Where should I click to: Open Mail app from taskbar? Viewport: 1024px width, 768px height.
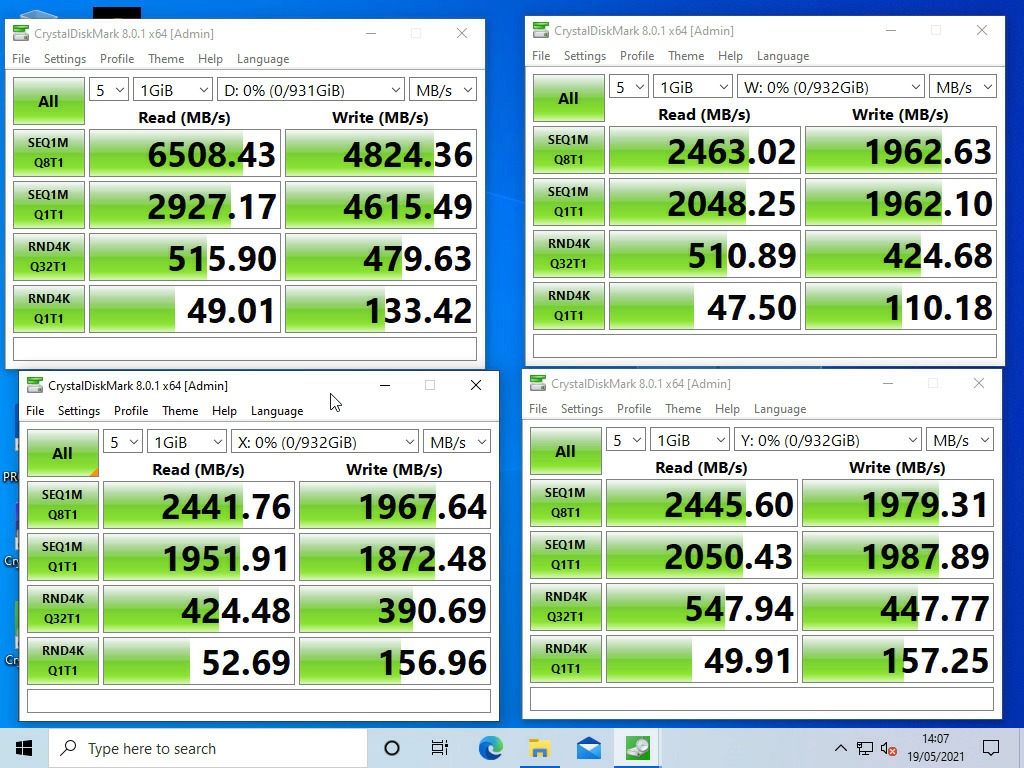click(588, 748)
